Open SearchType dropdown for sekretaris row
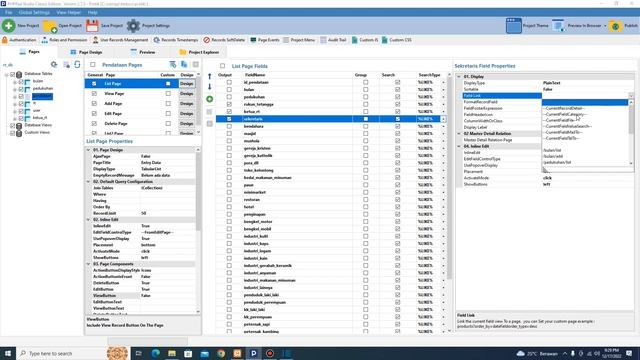The image size is (640, 360). click(x=443, y=119)
